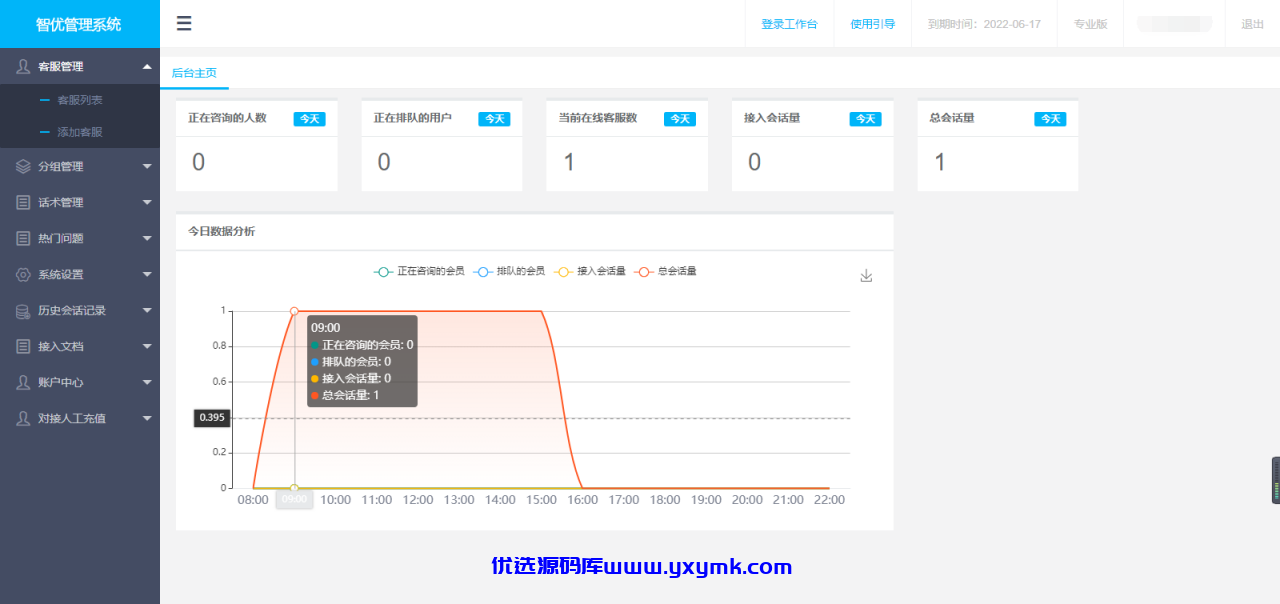Collapse the 客服管理 menu arrow

147,66
